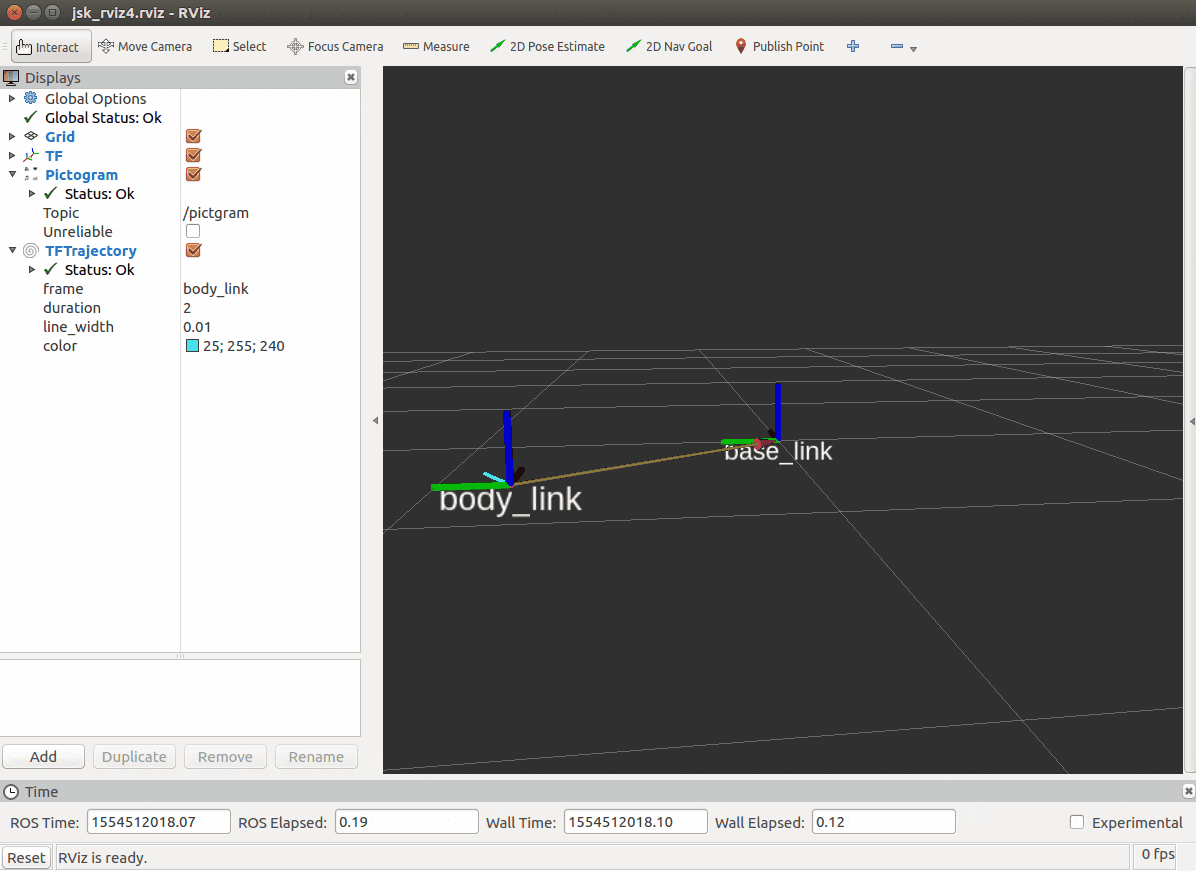Open the toolbar minus dropdown arrow
1196x871 pixels.
[914, 49]
